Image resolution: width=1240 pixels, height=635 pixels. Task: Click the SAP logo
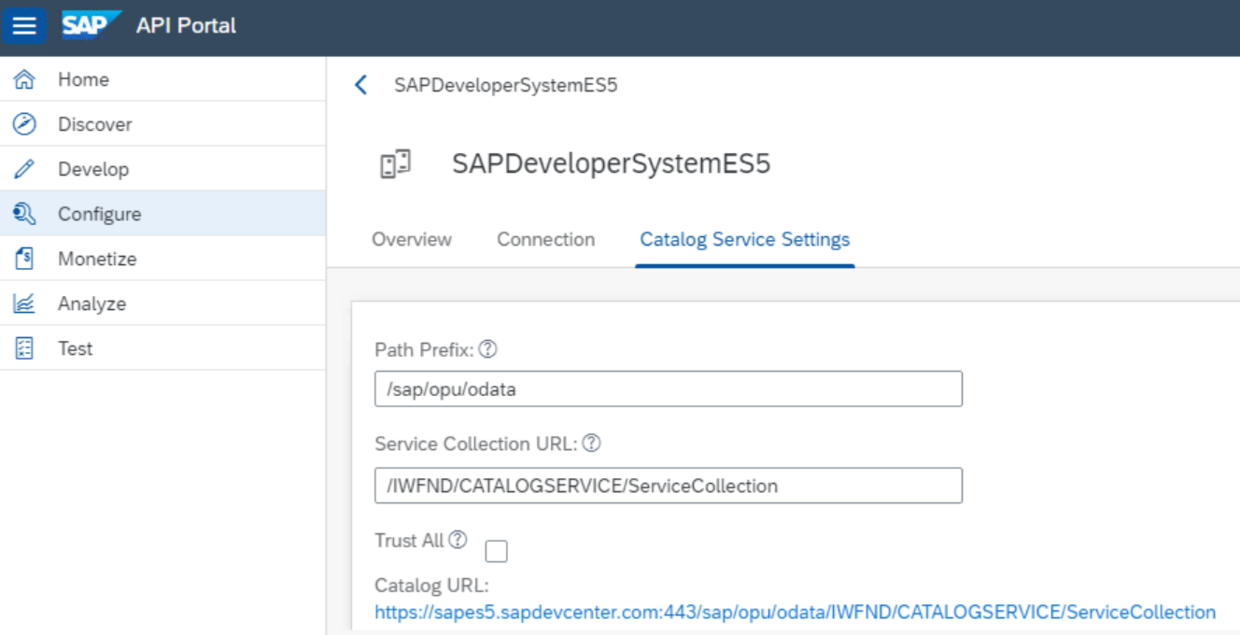pos(91,25)
